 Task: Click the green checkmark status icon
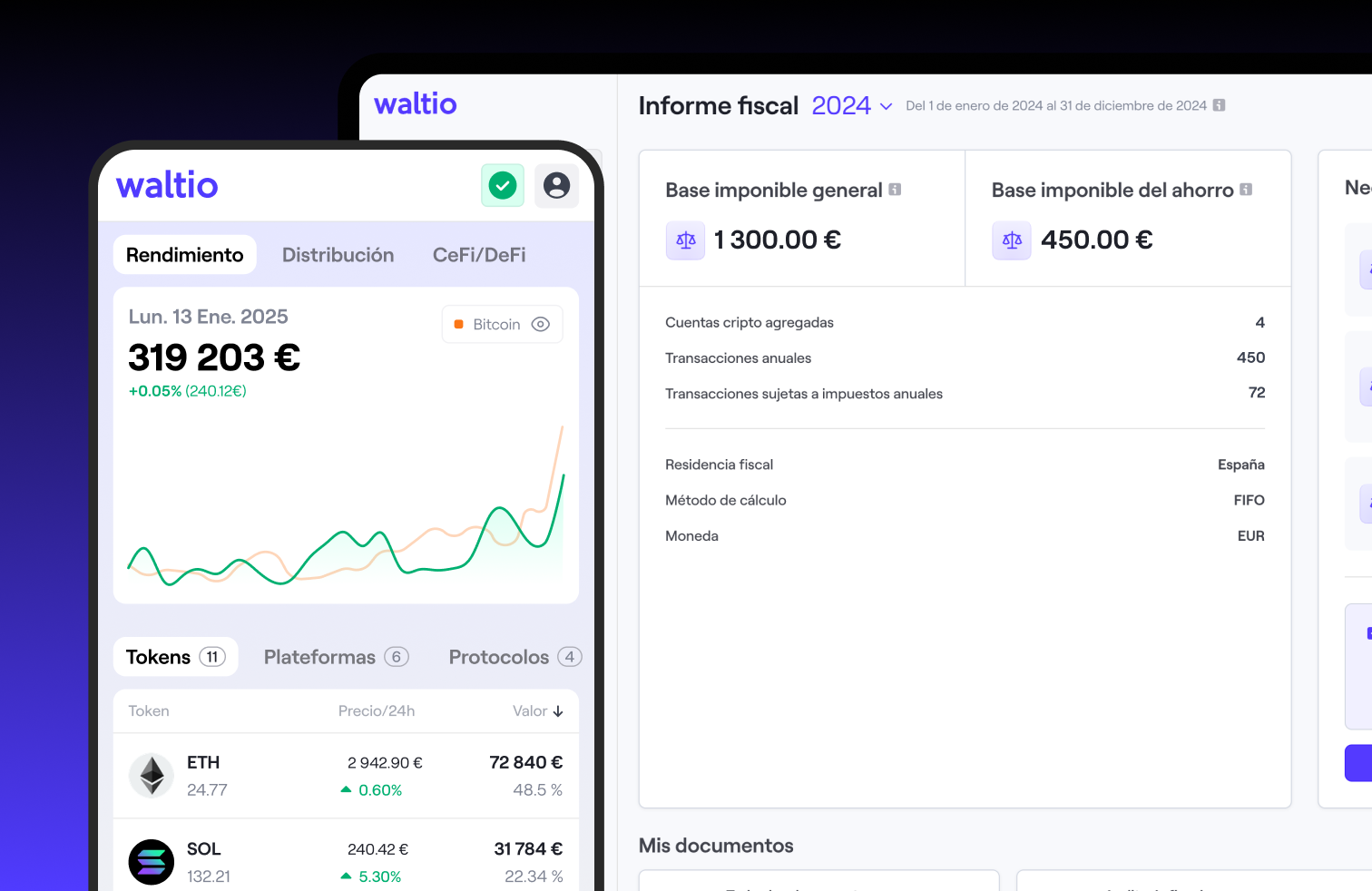(x=502, y=184)
